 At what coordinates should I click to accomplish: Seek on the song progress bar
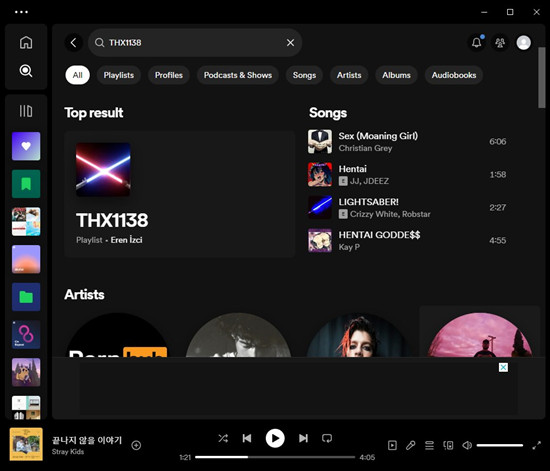coord(275,457)
